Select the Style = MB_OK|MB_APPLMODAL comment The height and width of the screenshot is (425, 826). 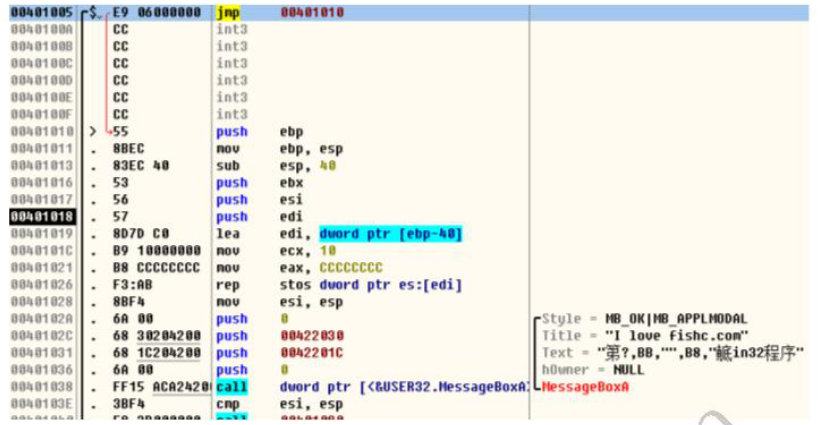point(634,318)
